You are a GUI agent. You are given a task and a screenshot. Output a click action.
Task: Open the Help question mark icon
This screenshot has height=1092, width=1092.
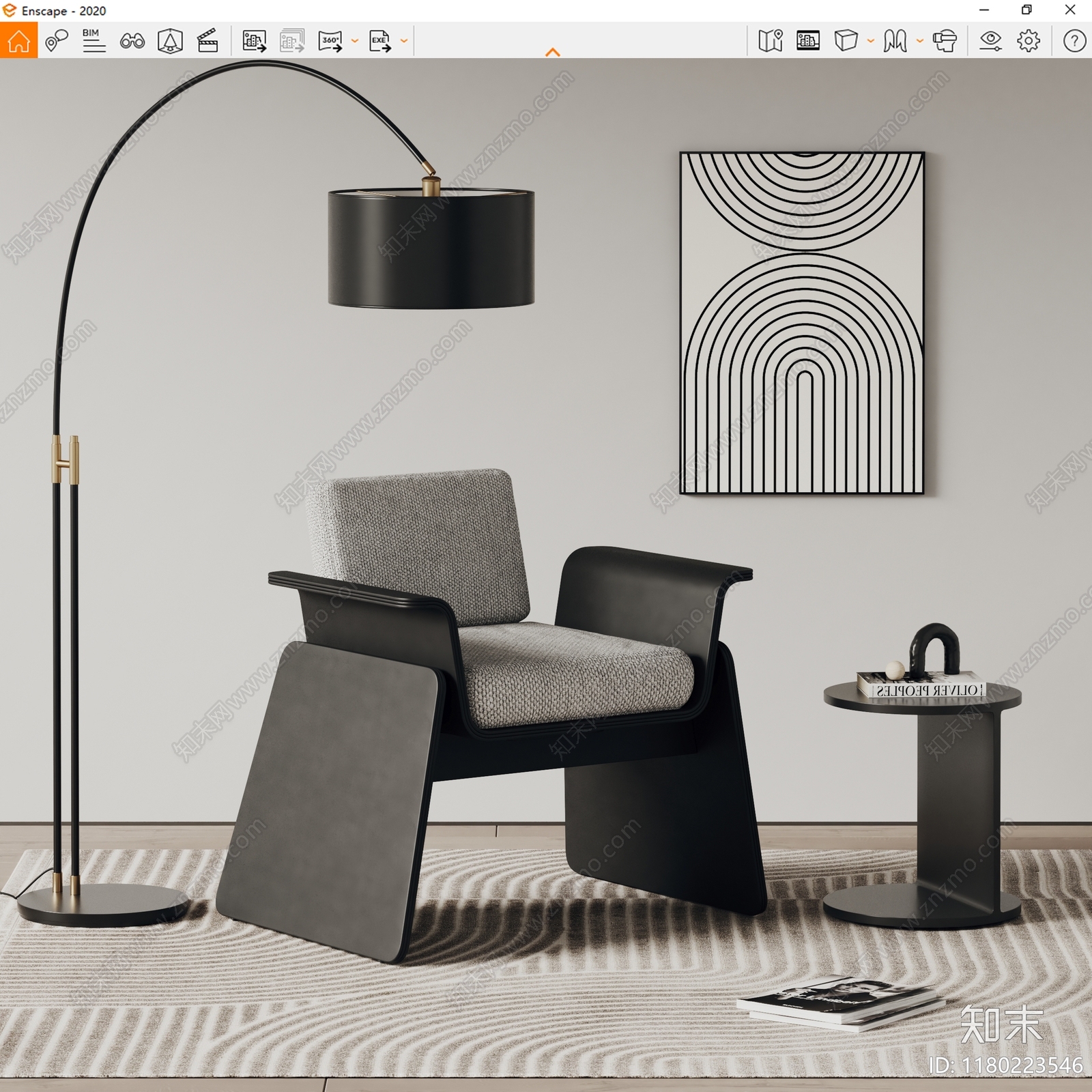click(x=1074, y=41)
